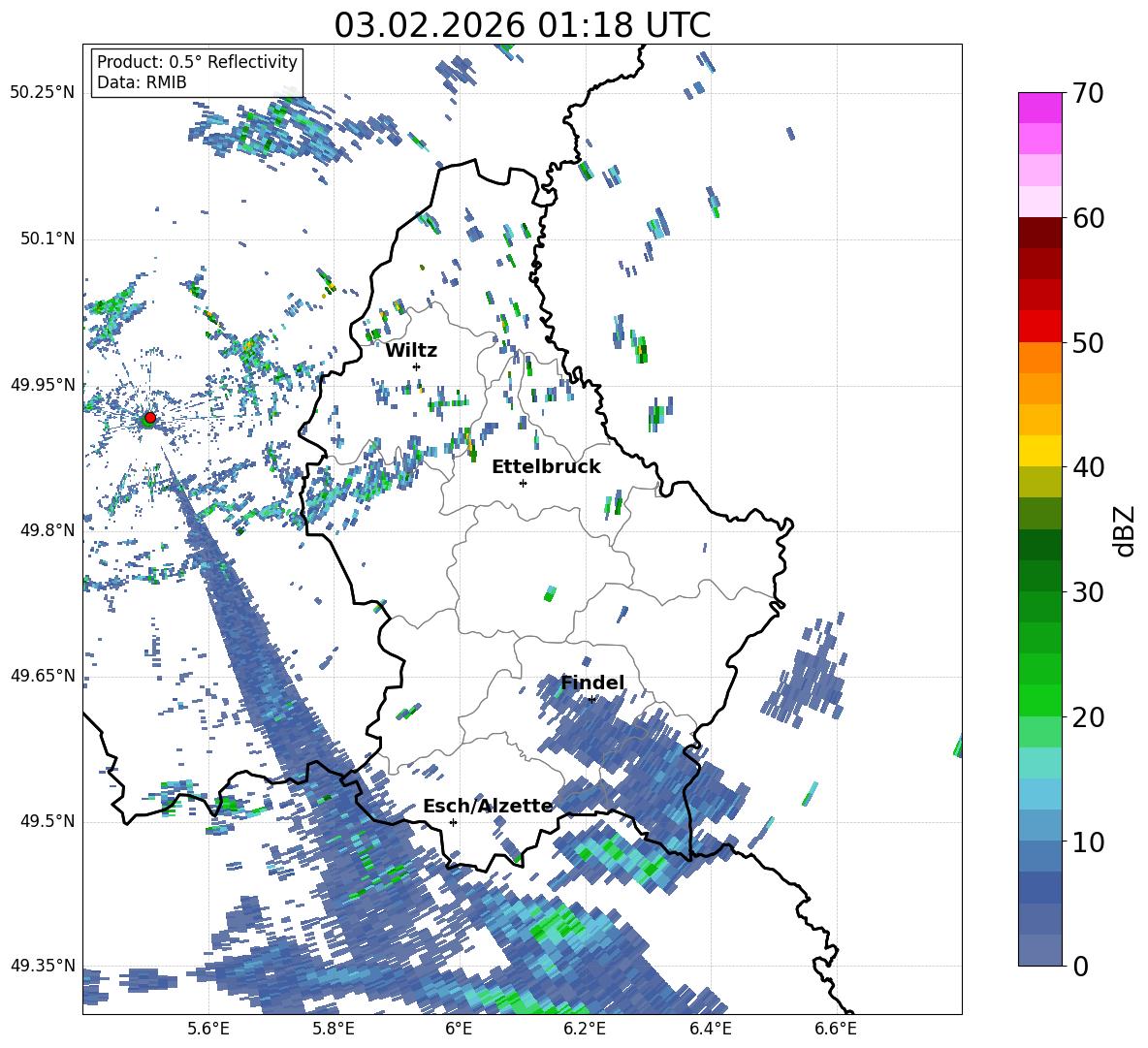Click the 49.8°N latitude label
This screenshot has height=1048, width=1148.
[x=47, y=530]
